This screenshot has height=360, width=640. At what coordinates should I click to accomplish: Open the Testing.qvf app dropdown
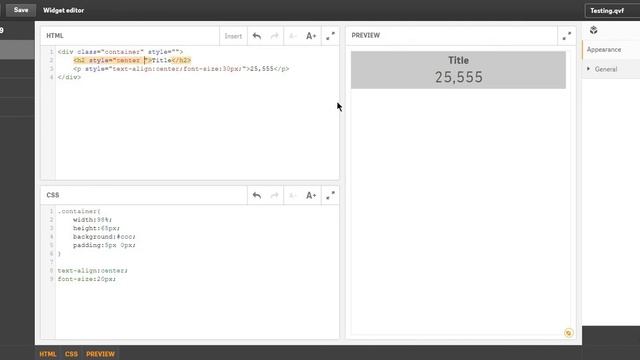[612, 11]
